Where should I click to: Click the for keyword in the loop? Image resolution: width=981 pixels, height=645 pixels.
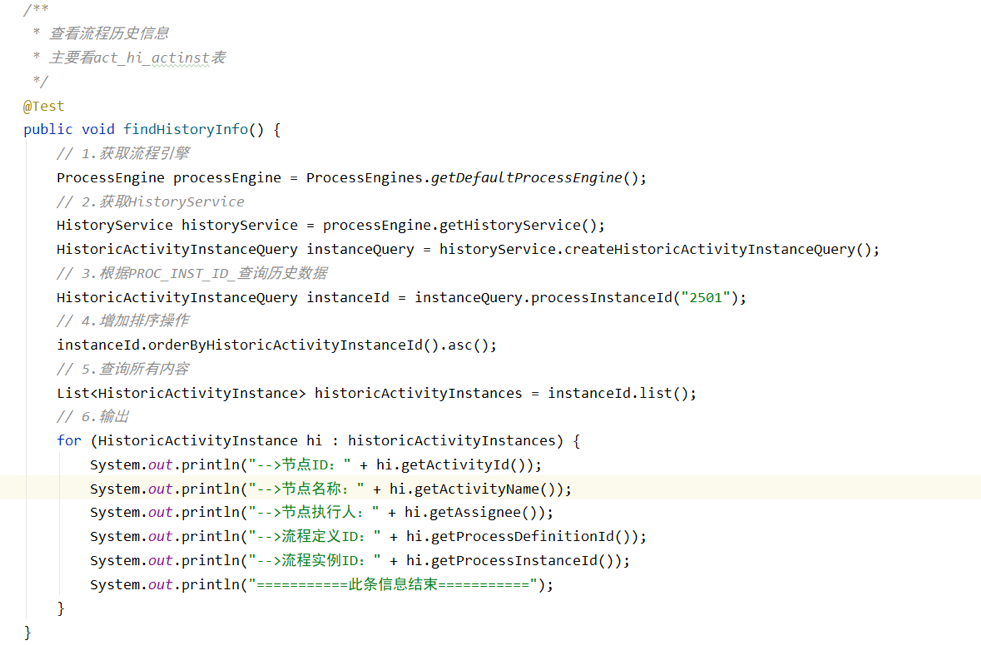click(69, 440)
